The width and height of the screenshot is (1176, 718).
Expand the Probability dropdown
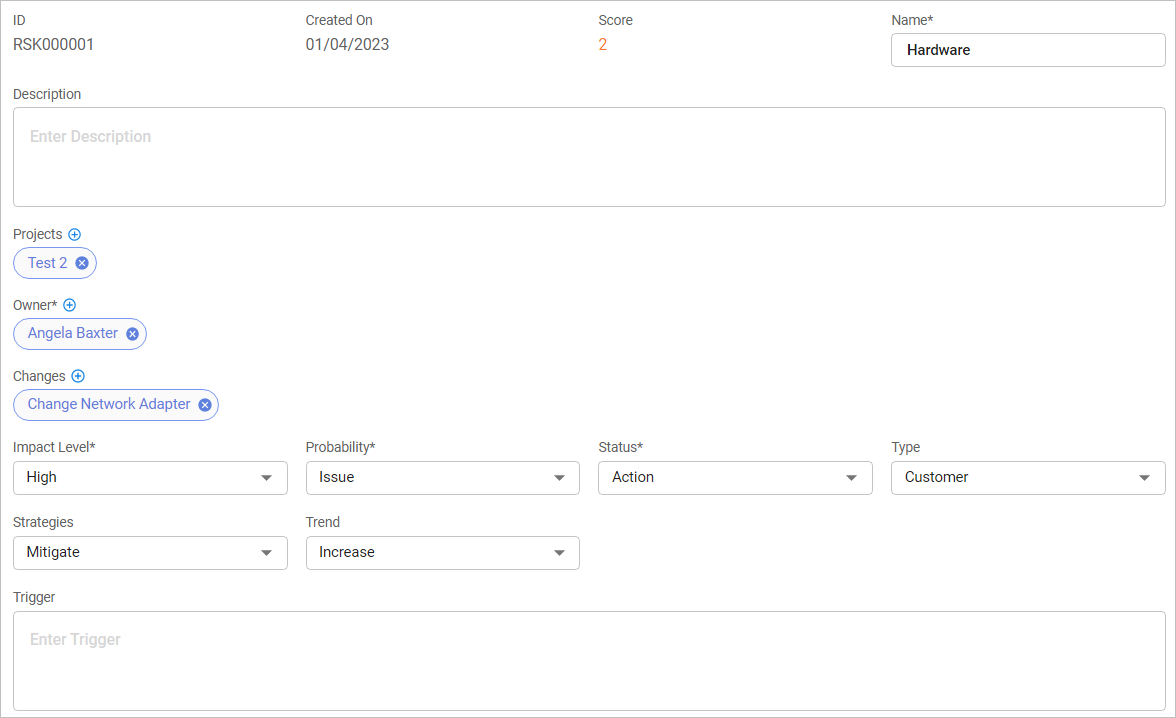coord(442,478)
